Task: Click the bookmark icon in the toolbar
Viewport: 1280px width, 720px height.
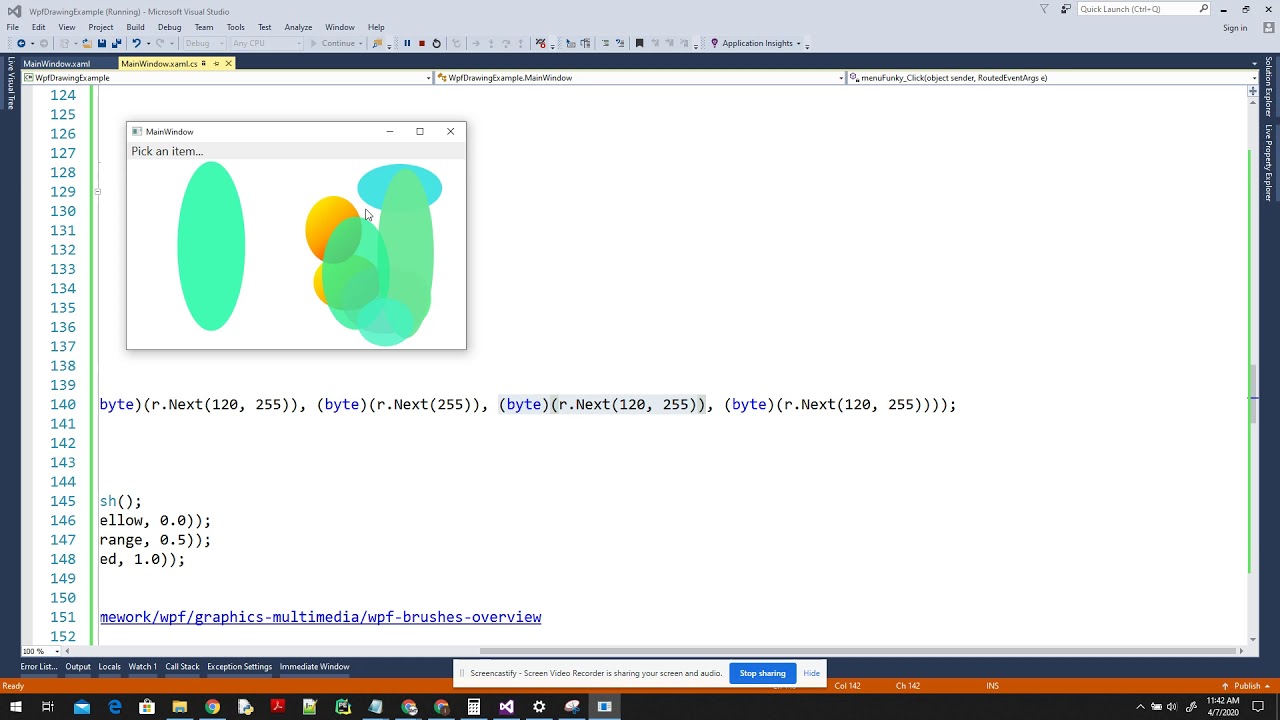Action: tap(639, 43)
